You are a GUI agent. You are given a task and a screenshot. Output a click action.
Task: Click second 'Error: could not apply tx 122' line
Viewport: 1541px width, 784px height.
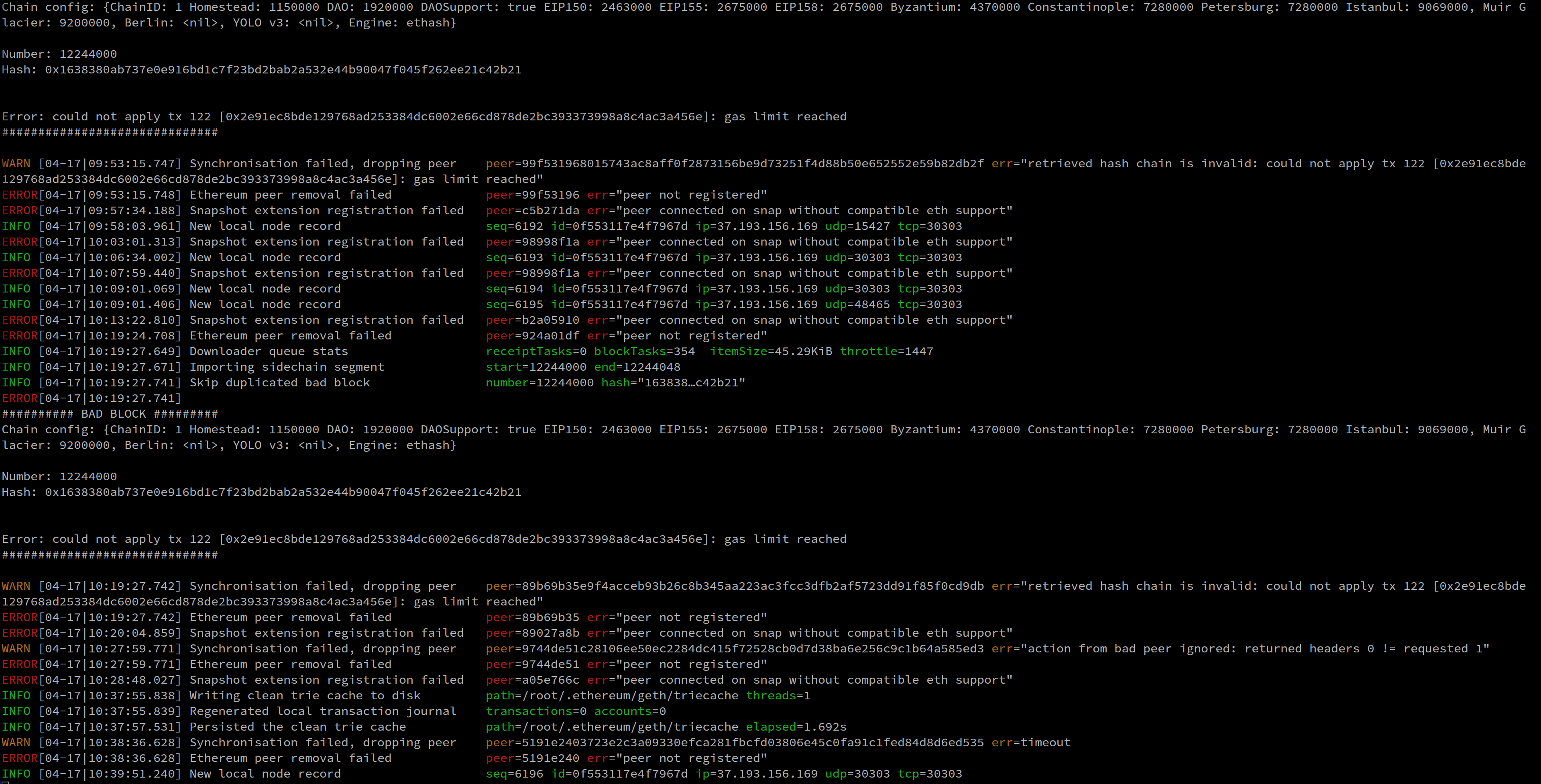(424, 539)
